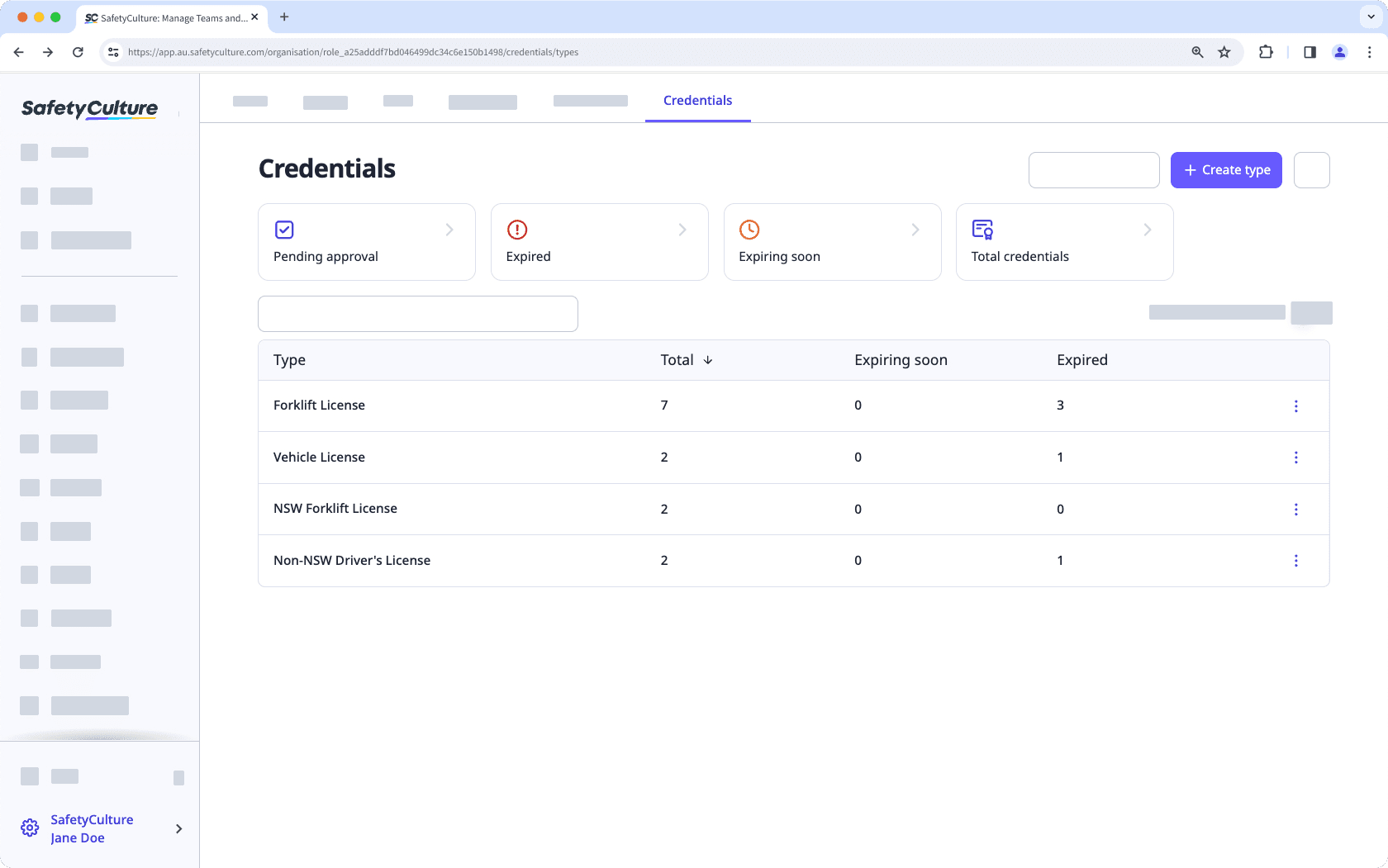Screen dimensions: 1388x868
Task: Open the browser extensions icon
Action: click(x=1266, y=51)
